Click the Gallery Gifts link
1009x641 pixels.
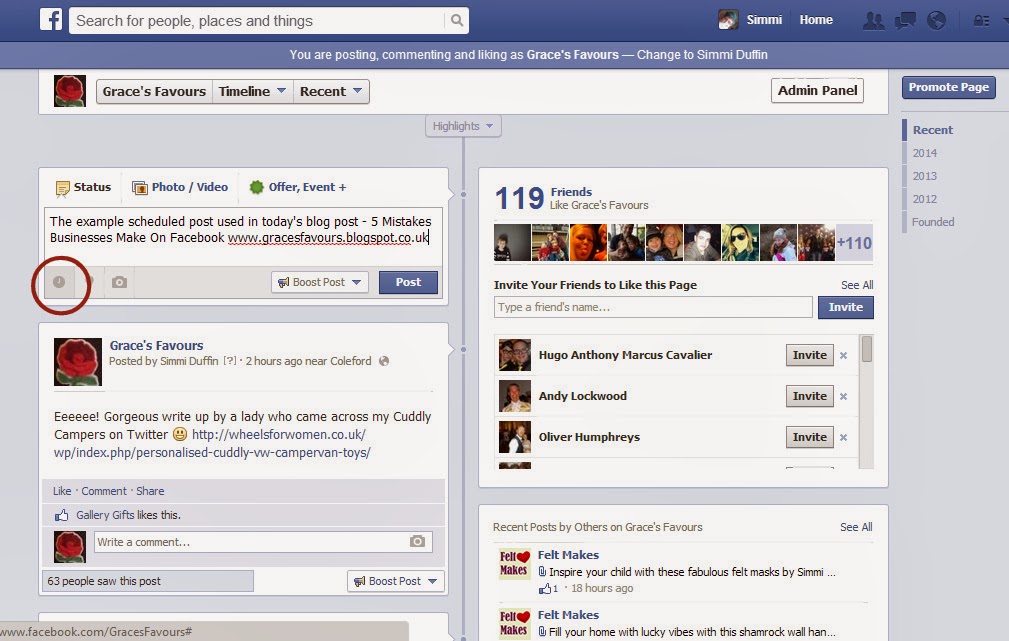tap(105, 515)
